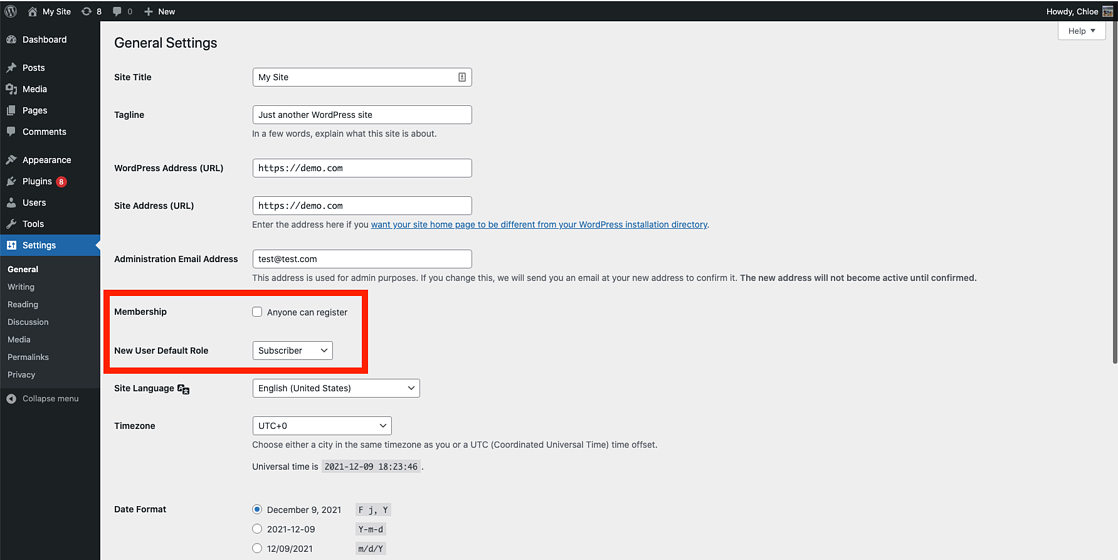Click the Plugins plug icon
Image resolution: width=1118 pixels, height=560 pixels.
(x=11, y=181)
